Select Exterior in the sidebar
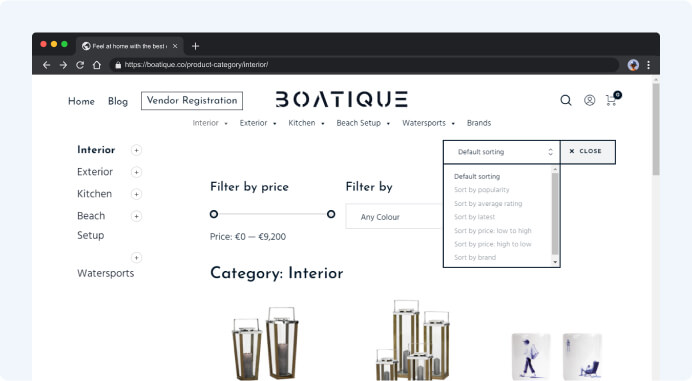Screen dimensions: 692x381 [95, 172]
